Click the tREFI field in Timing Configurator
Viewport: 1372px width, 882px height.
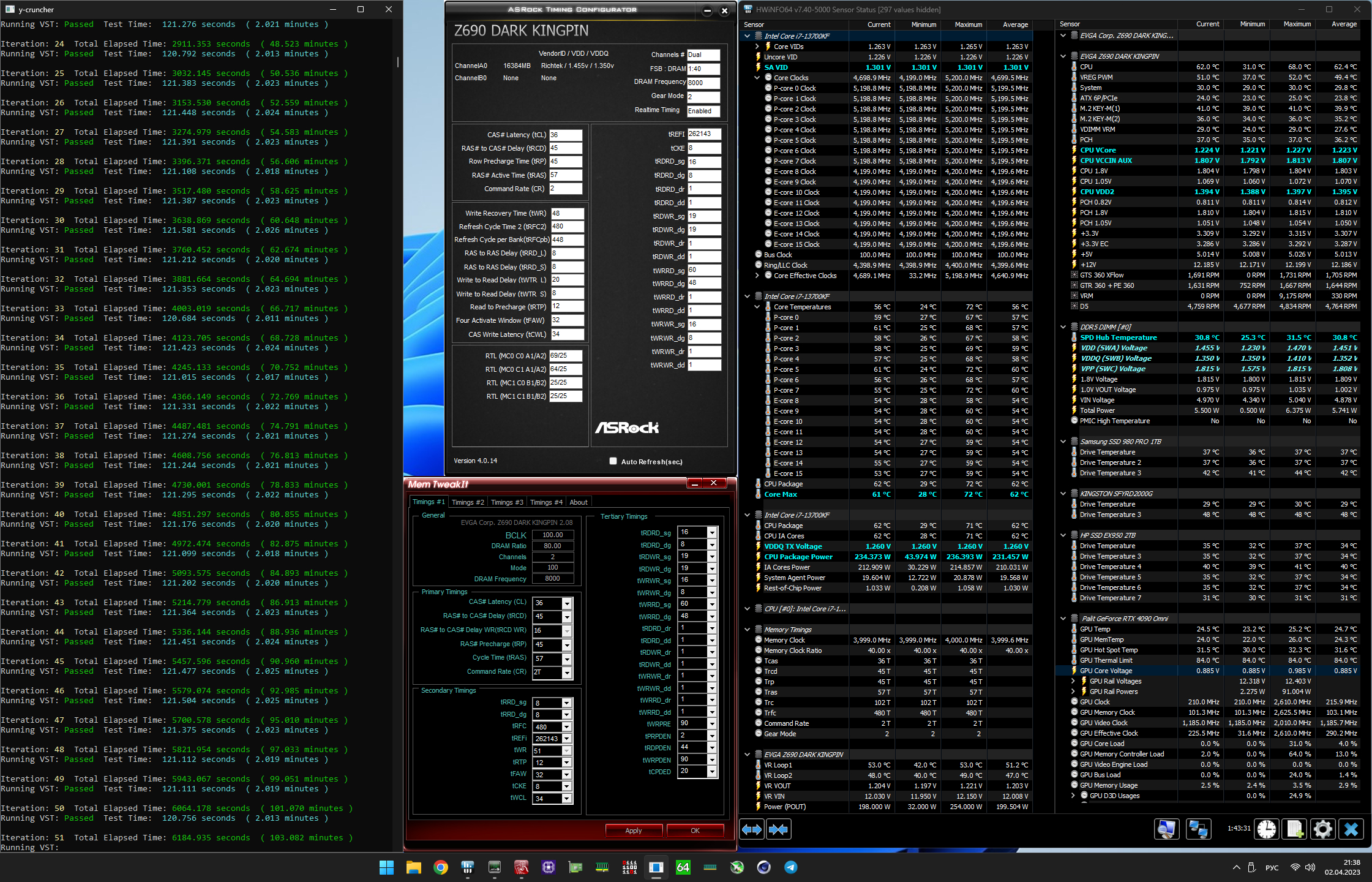click(x=703, y=134)
